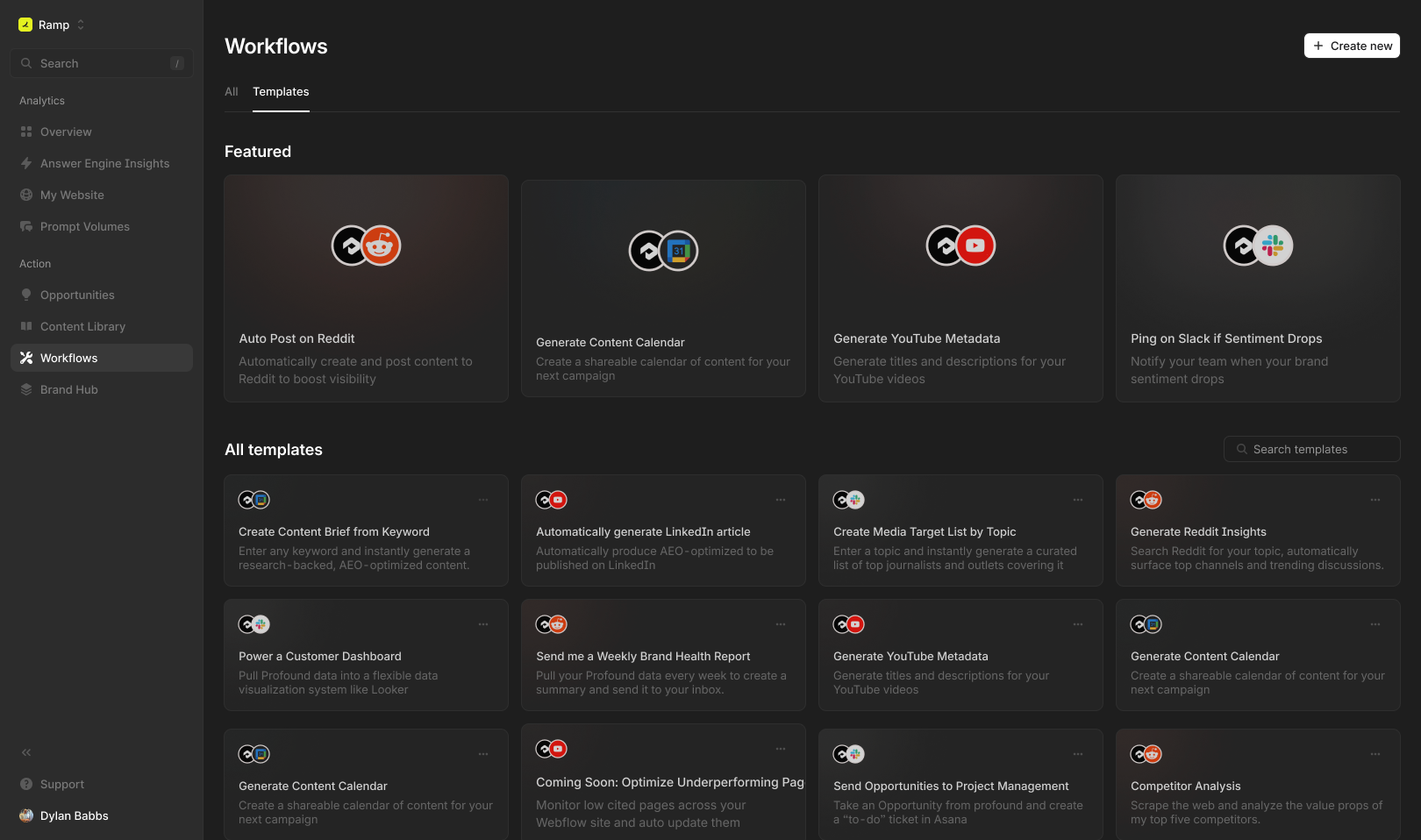Open Opportunities in the sidebar
The width and height of the screenshot is (1421, 840).
pos(102,295)
